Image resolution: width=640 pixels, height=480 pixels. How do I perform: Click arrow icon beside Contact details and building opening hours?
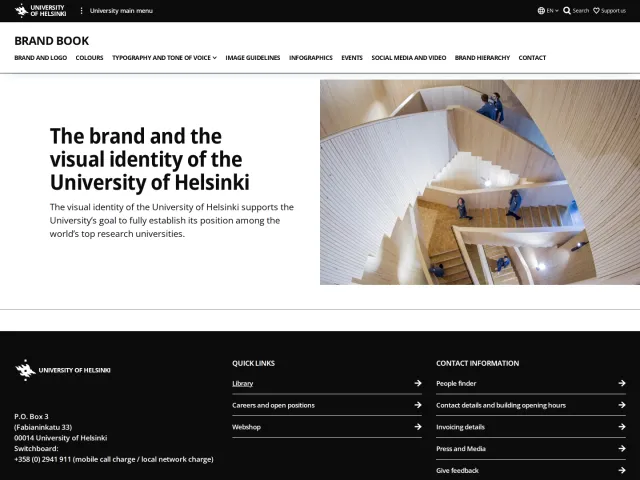pos(622,405)
